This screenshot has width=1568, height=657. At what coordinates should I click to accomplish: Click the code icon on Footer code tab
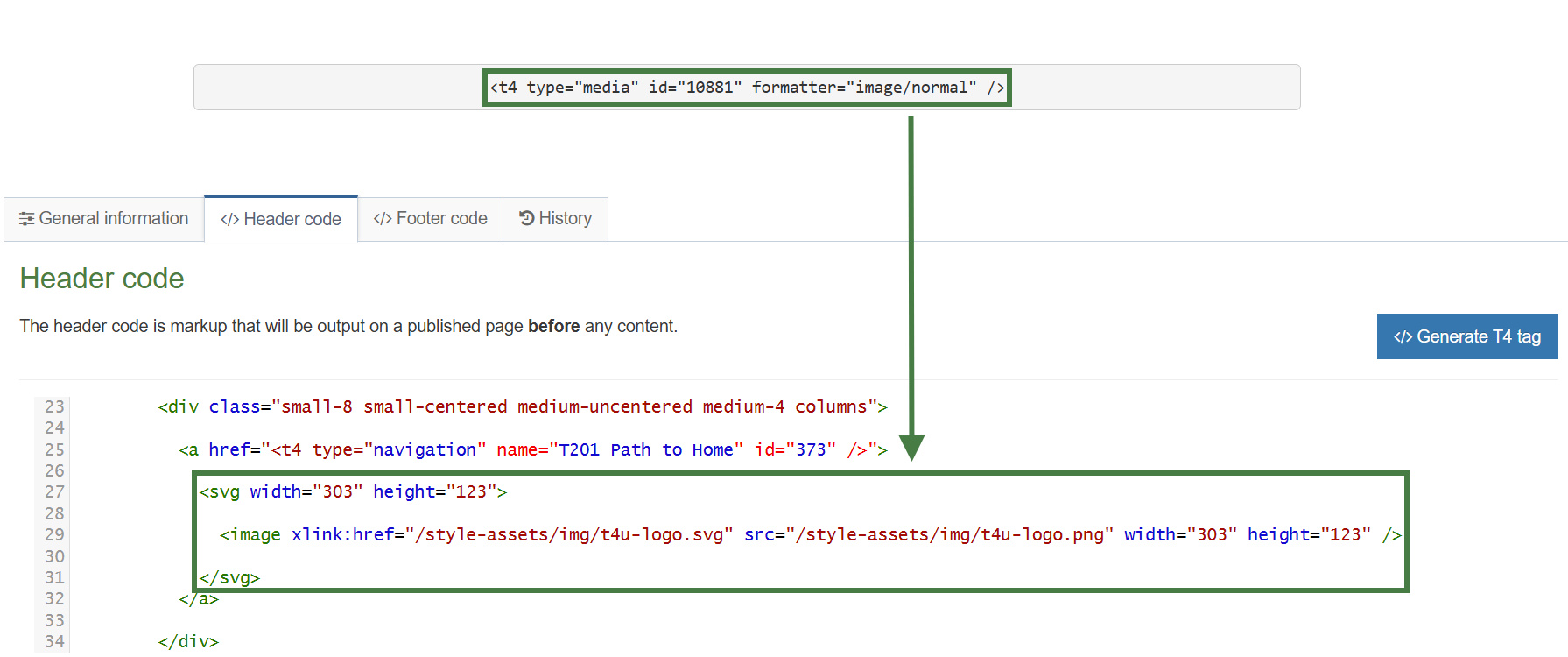(x=382, y=219)
